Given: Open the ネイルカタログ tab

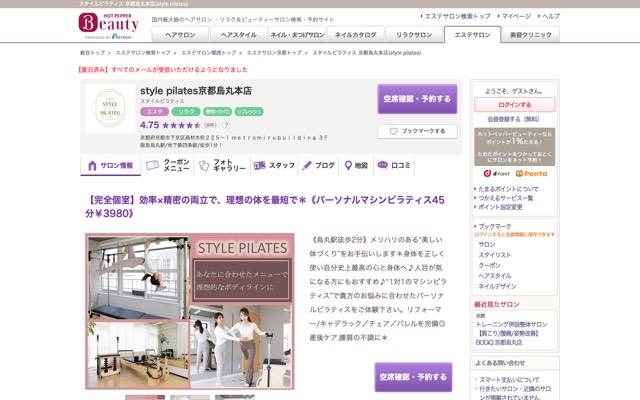Looking at the screenshot, I should pyautogui.click(x=356, y=35).
